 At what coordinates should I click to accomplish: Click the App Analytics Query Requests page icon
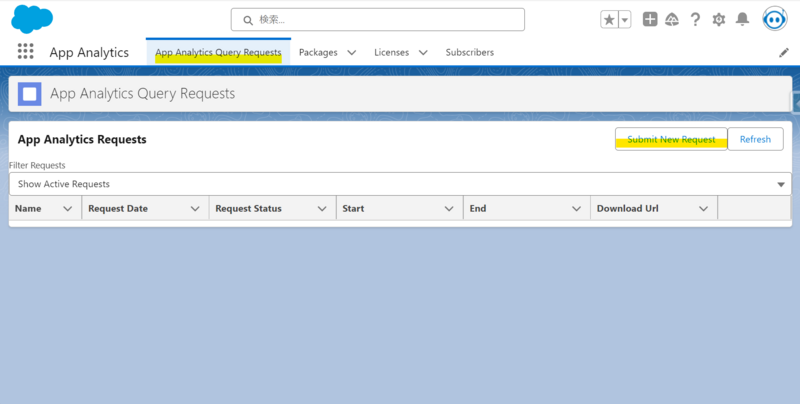pyautogui.click(x=30, y=94)
